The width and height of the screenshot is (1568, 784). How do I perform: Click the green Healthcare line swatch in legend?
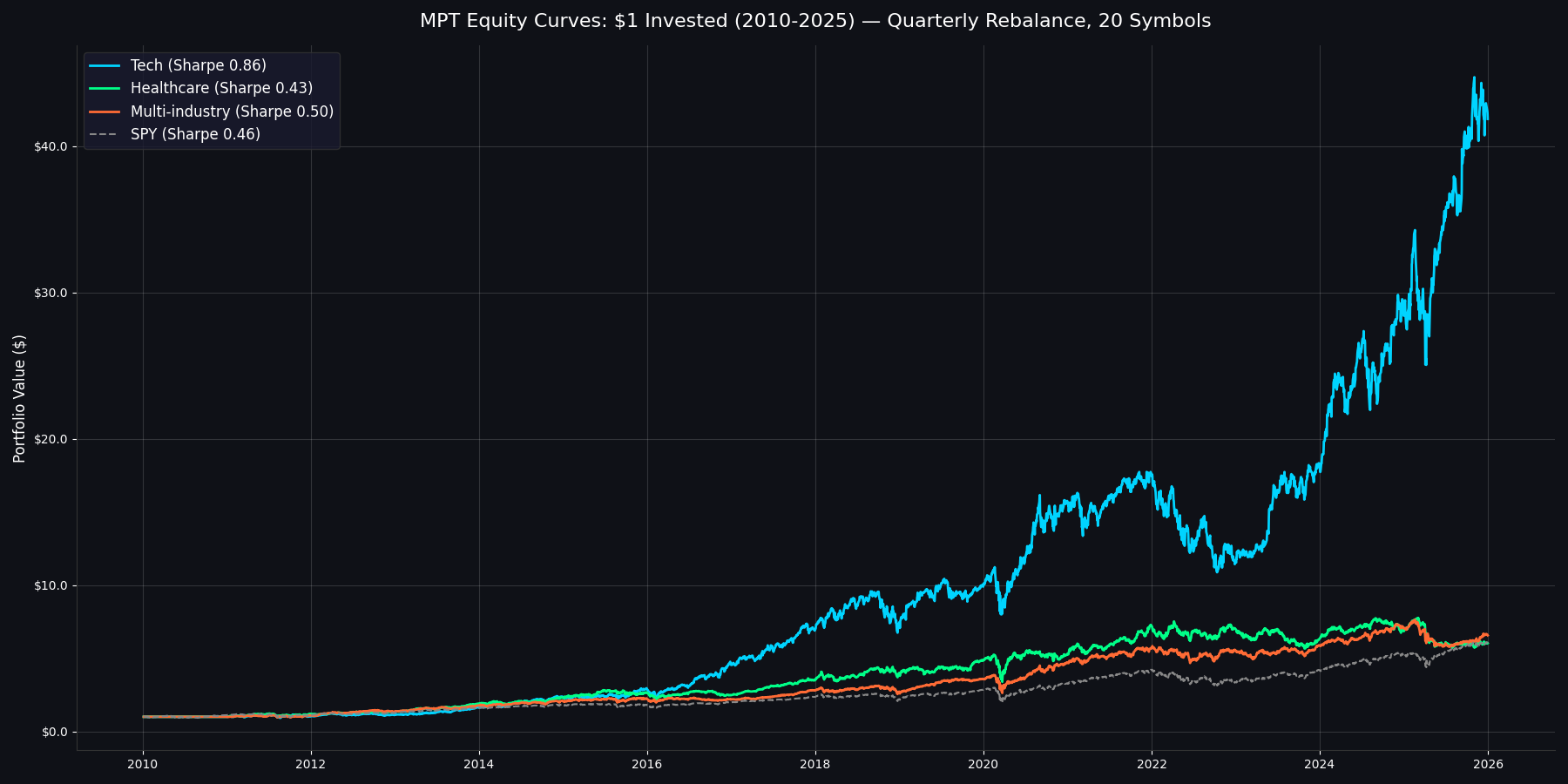[x=105, y=89]
